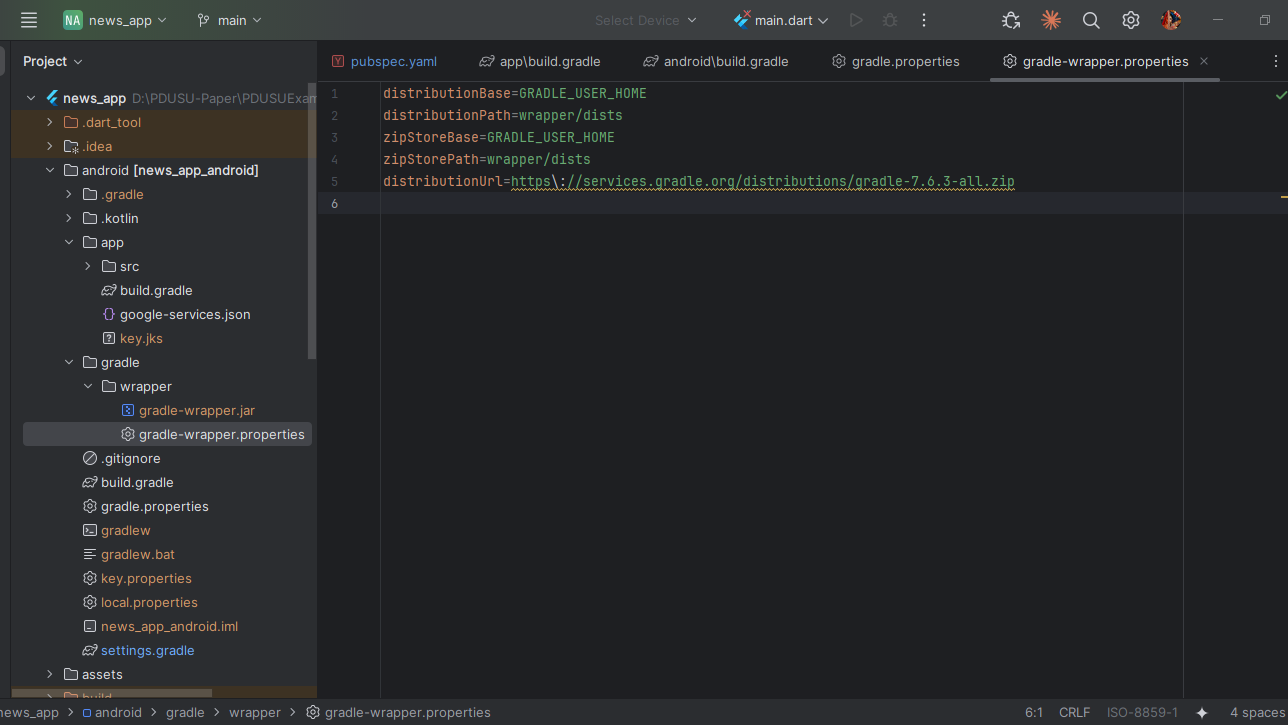Change CRLF line separator
1288x725 pixels.
(x=1075, y=713)
